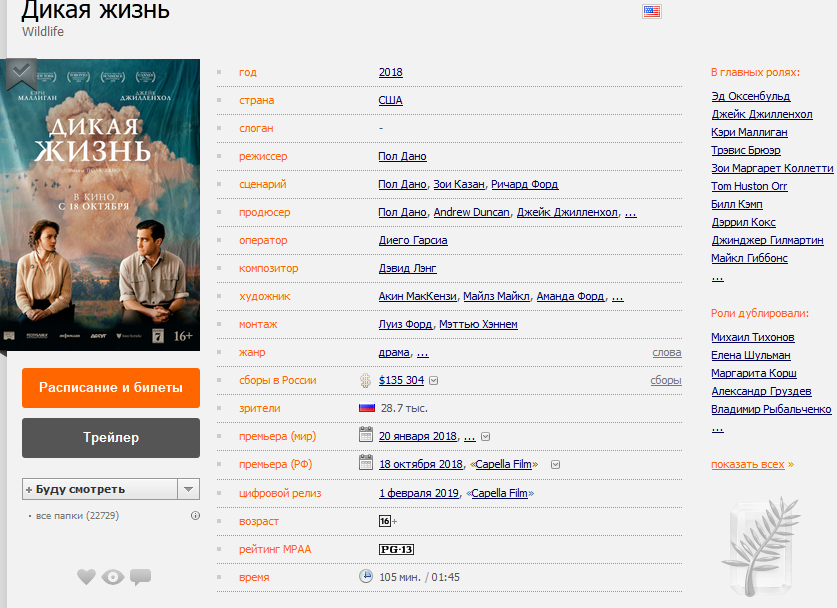Viewport: 837px width, 608px height.
Task: Expand the world premiere dates dropdown arrow
Action: 485,437
